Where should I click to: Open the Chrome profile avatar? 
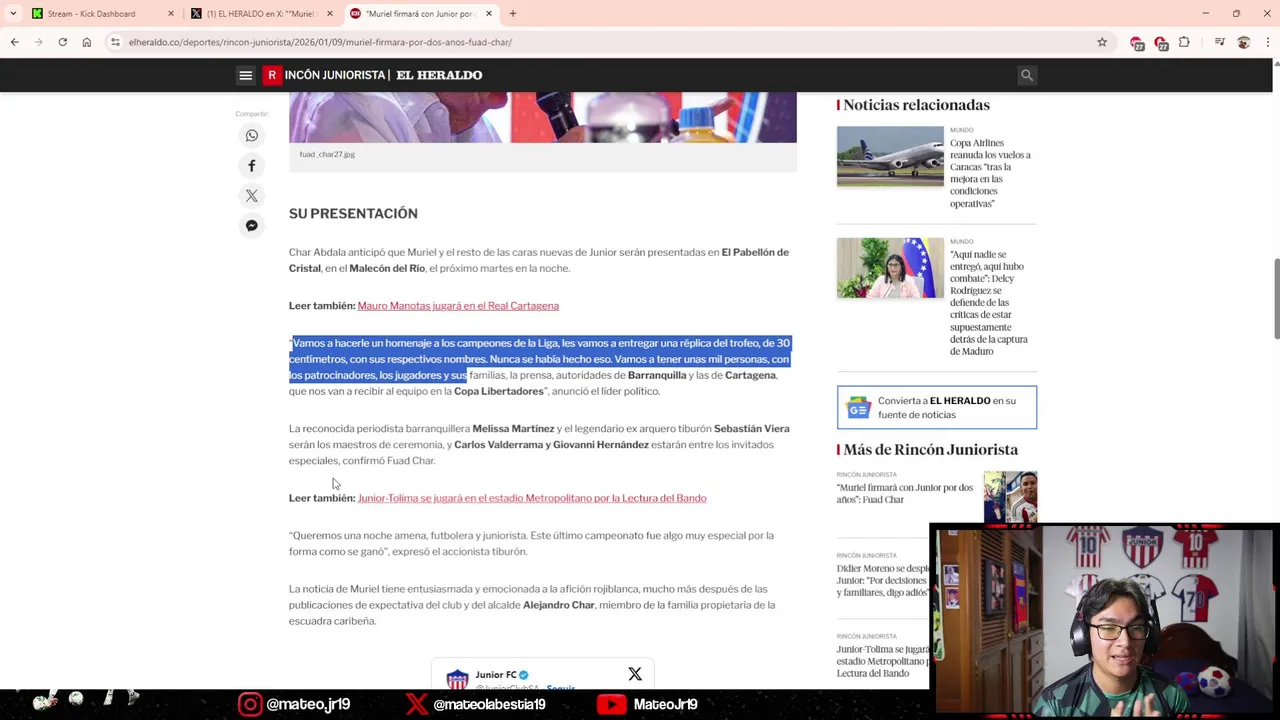click(x=1243, y=42)
